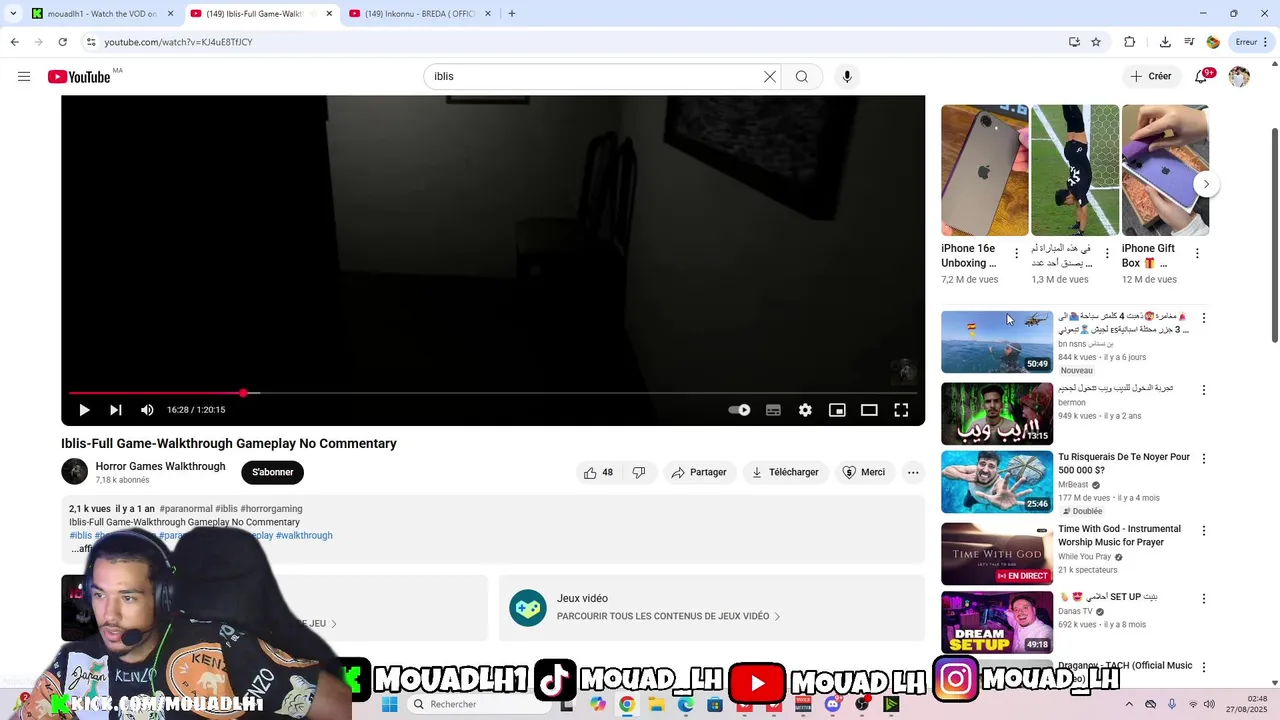Clear the search text with the X icon
1280x720 pixels.
click(770, 76)
